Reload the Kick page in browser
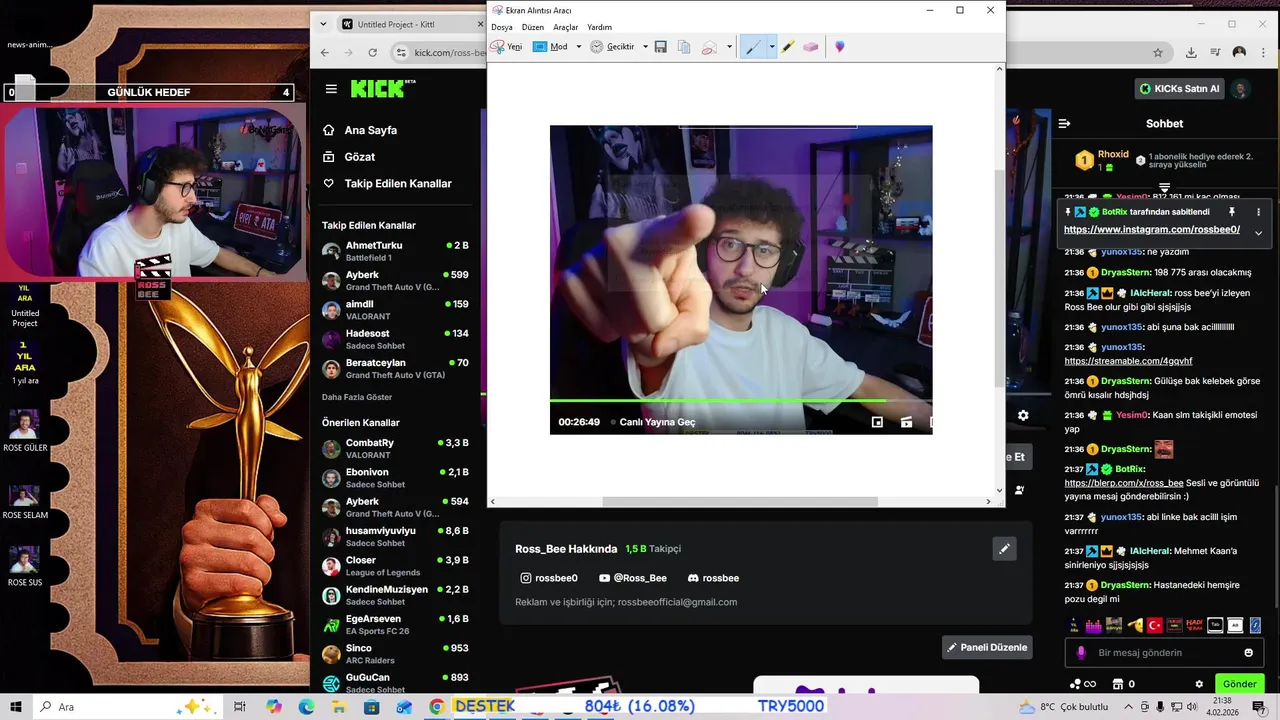 click(x=372, y=53)
